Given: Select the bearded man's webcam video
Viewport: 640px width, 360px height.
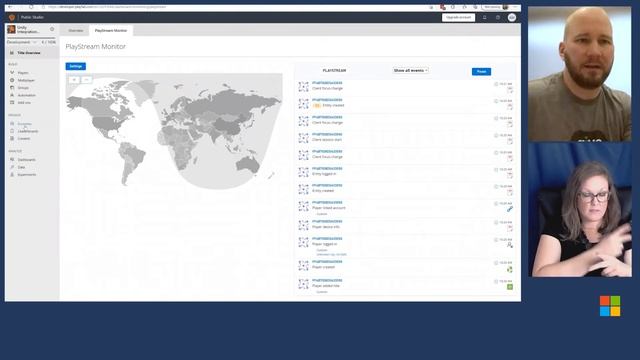Looking at the screenshot, I should coord(580,74).
